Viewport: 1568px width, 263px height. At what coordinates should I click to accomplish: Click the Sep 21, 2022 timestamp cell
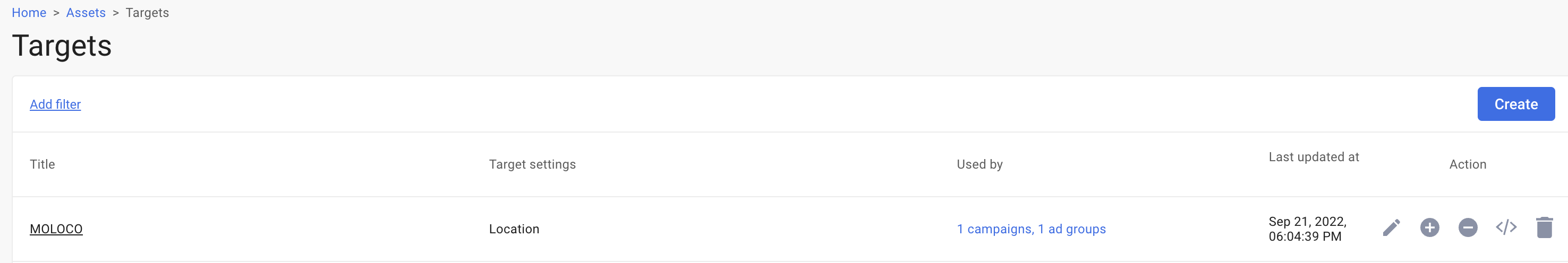coord(1308,229)
